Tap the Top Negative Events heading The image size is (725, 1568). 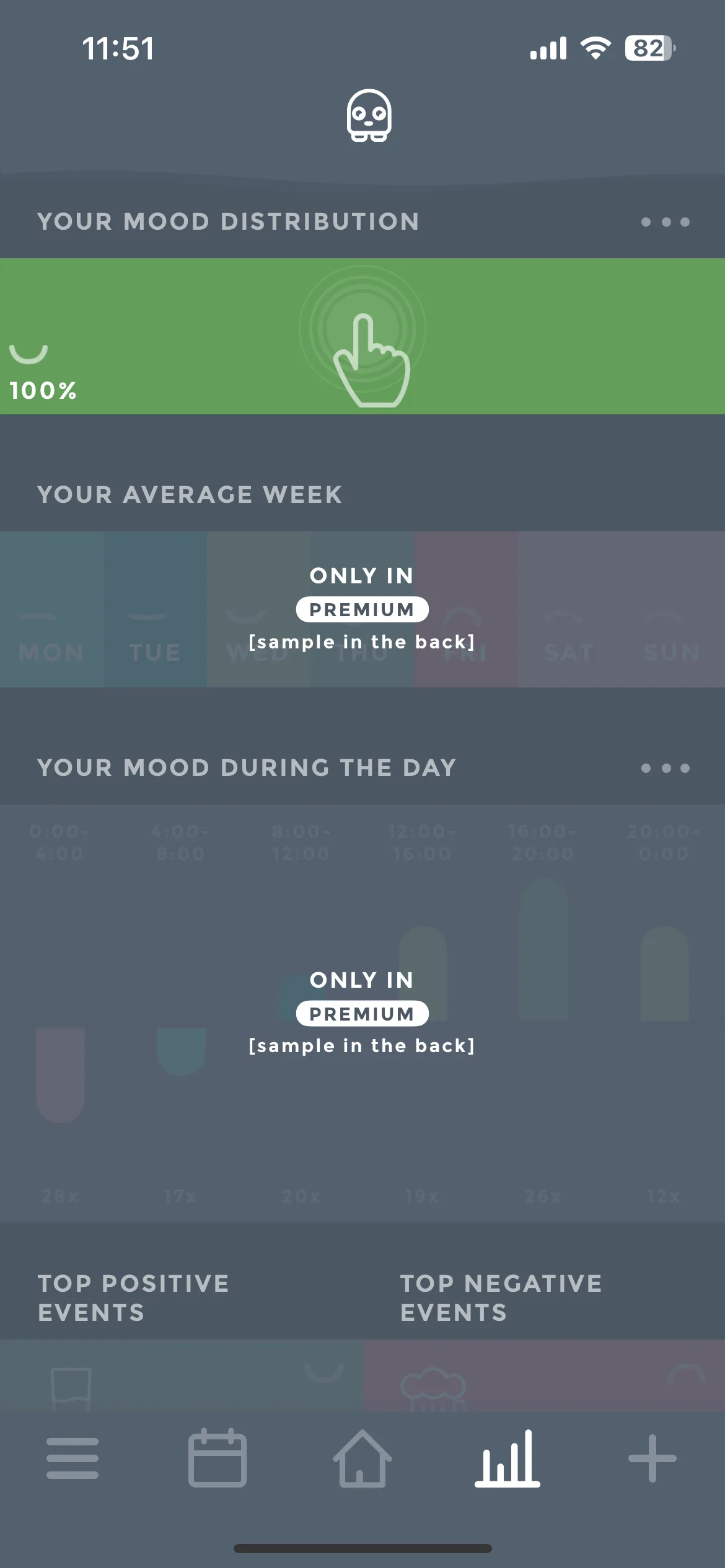(x=501, y=1298)
